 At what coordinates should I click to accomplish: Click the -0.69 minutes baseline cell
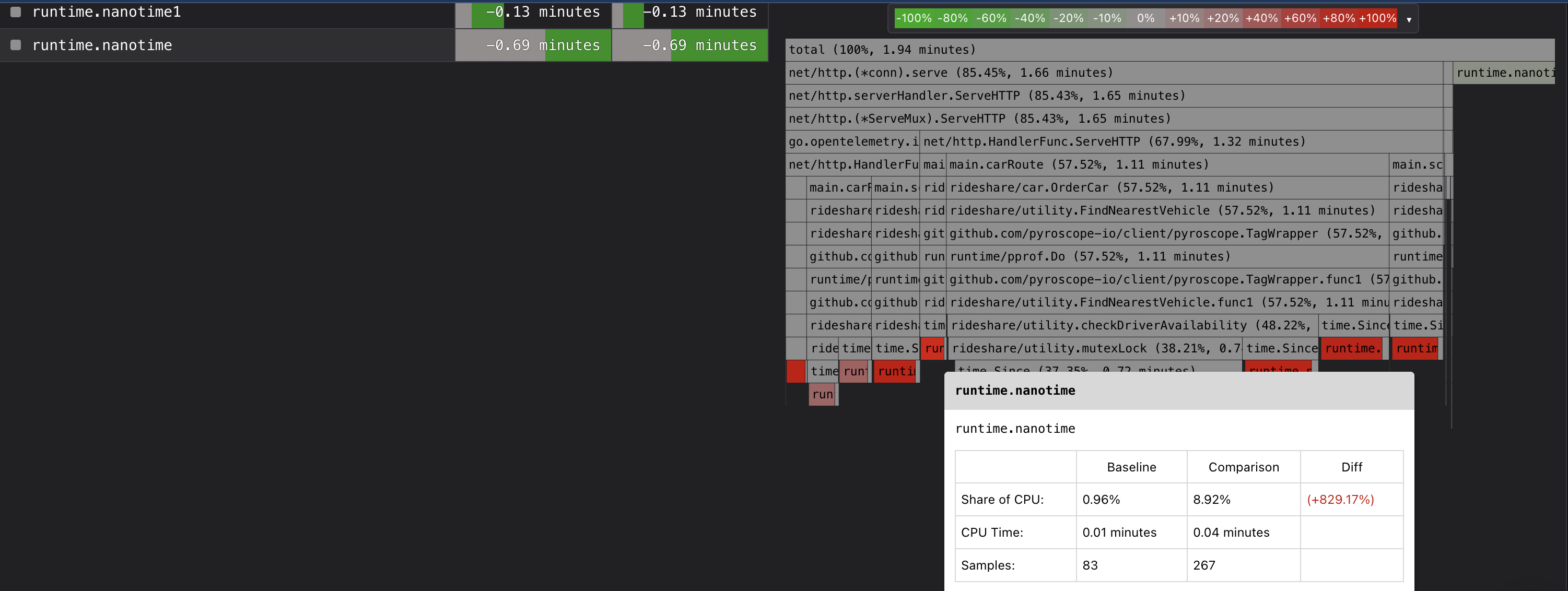coord(533,45)
